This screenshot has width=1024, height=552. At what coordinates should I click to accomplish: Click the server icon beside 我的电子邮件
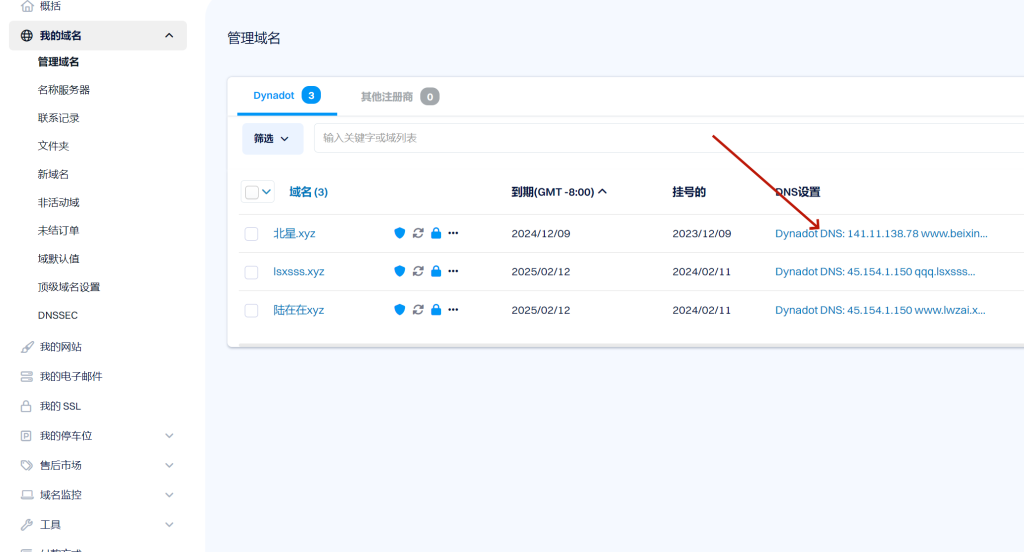click(26, 376)
